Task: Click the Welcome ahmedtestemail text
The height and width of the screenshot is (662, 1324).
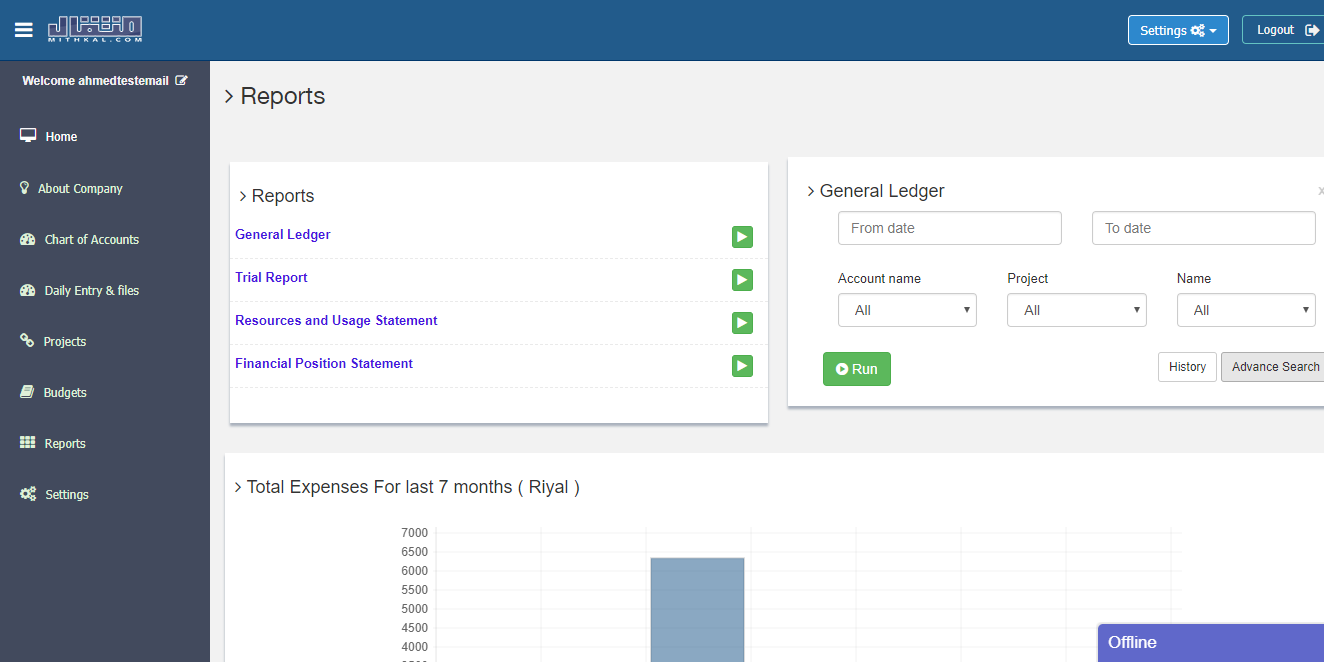Action: tap(95, 81)
